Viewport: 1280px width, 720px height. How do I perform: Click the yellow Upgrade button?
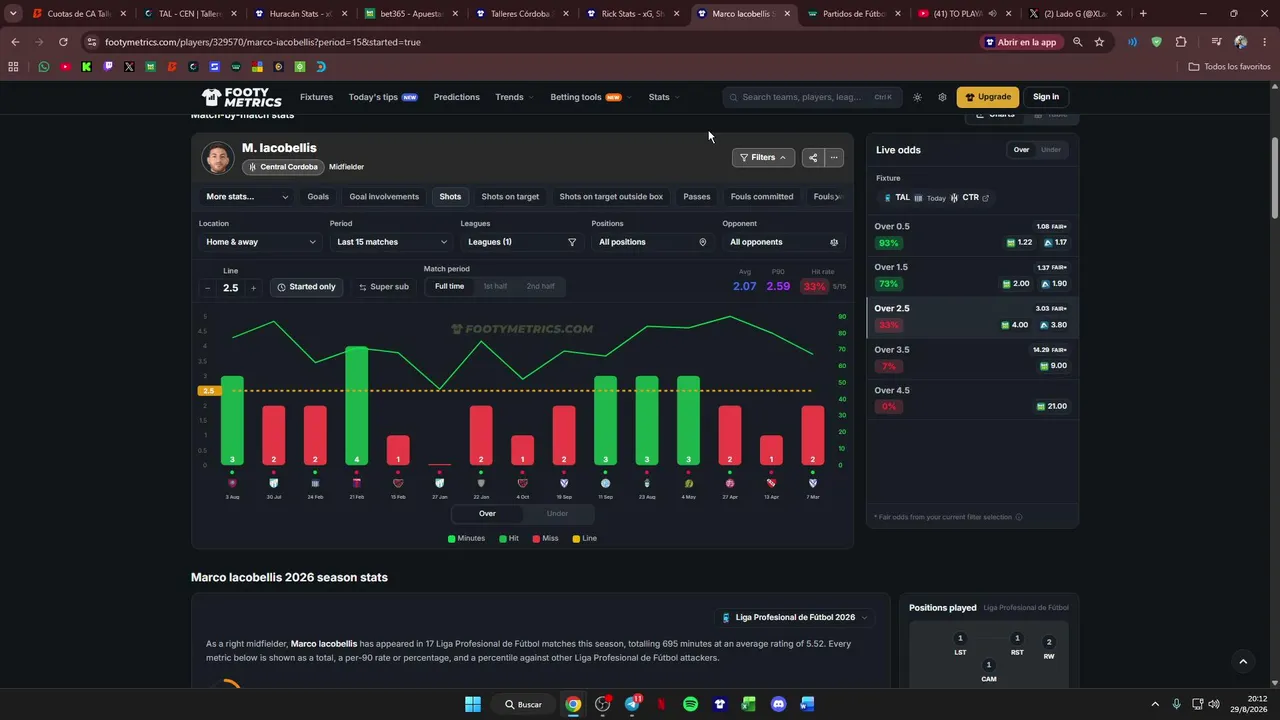pos(988,97)
